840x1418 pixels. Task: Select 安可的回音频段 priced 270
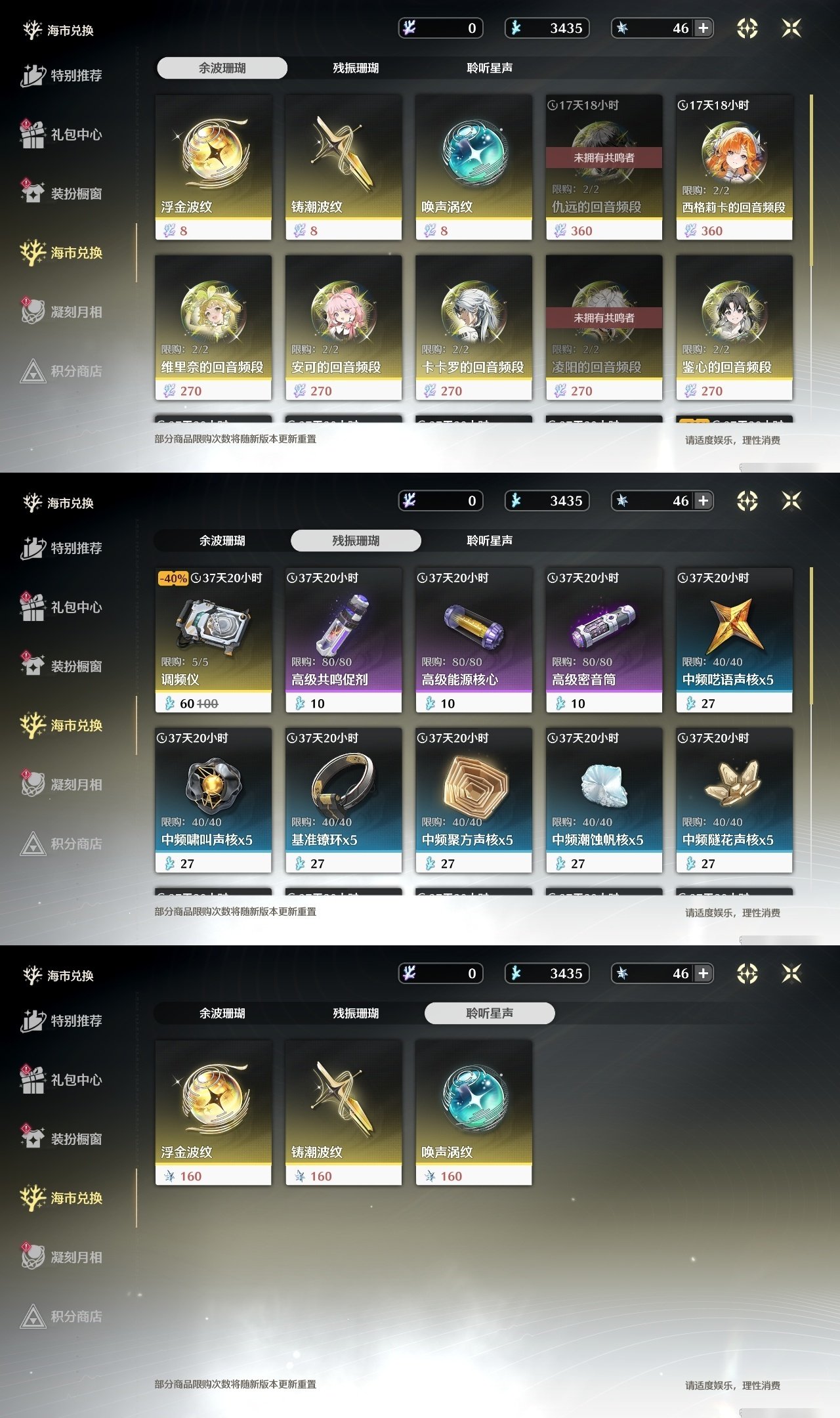pos(343,328)
